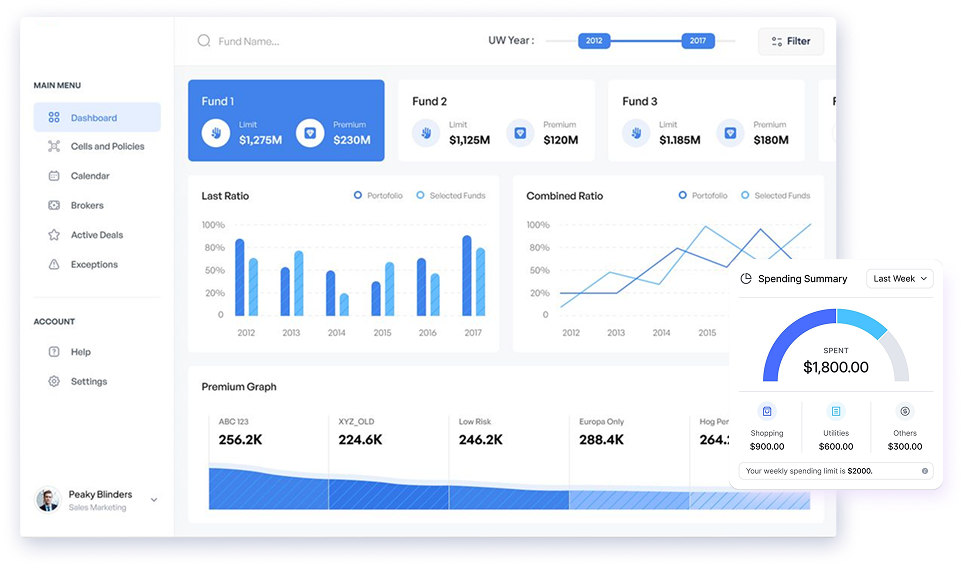Open Cells and Policies menu item
The height and width of the screenshot is (567, 964).
coord(107,146)
